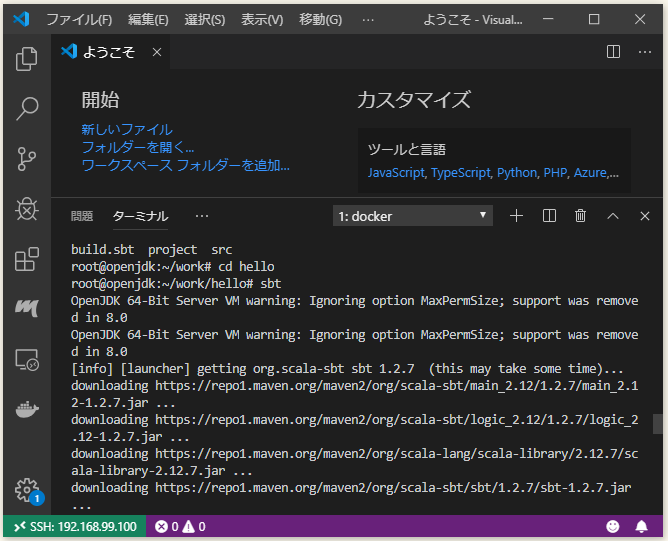The image size is (668, 541).
Task: Click the 'build.sbt project src' terminal line
Action: coord(151,250)
